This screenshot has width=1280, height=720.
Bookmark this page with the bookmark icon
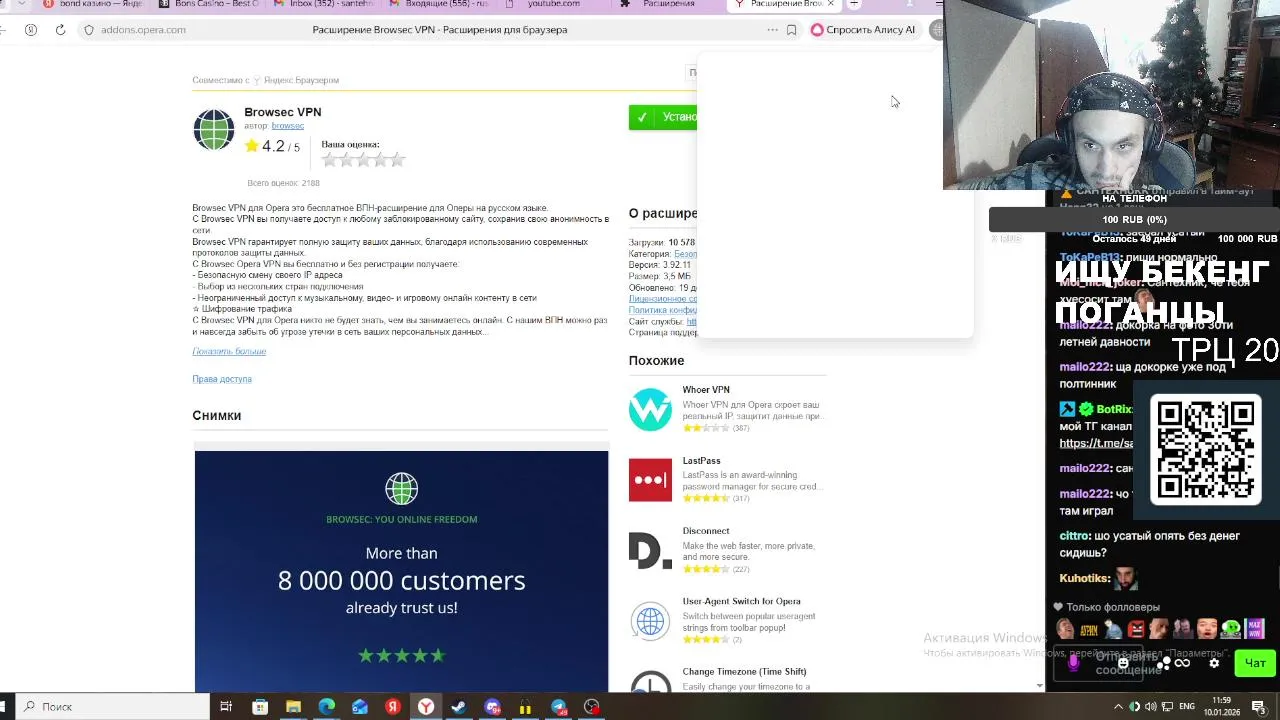point(791,30)
